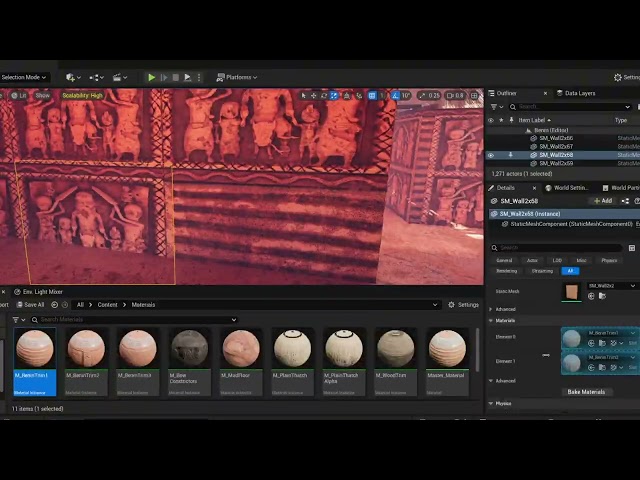
Task: Filter Details by Streaming category
Action: click(542, 271)
